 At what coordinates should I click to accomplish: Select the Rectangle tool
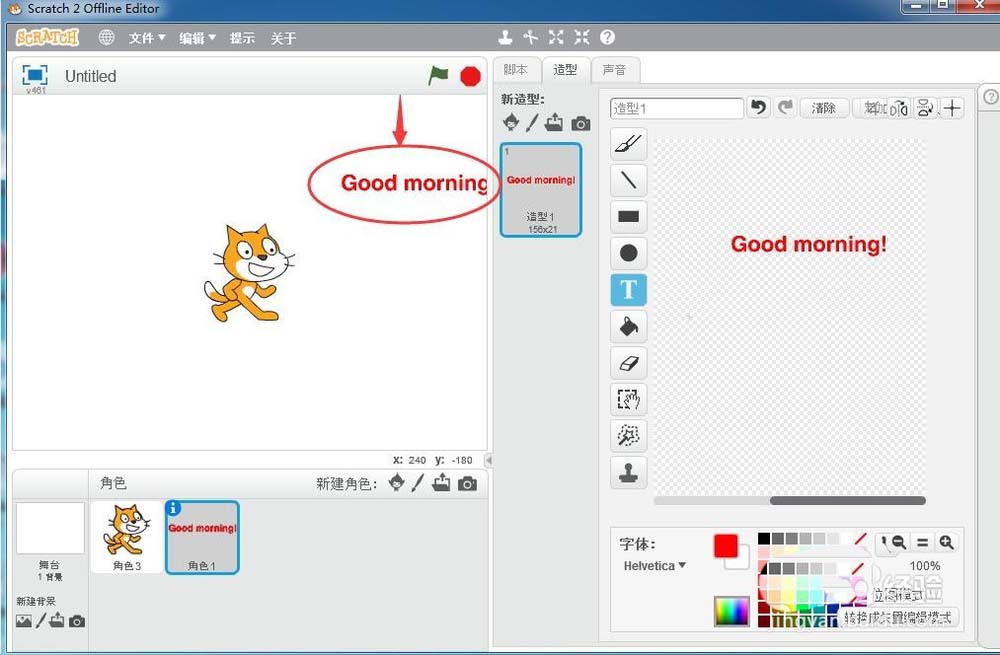628,216
